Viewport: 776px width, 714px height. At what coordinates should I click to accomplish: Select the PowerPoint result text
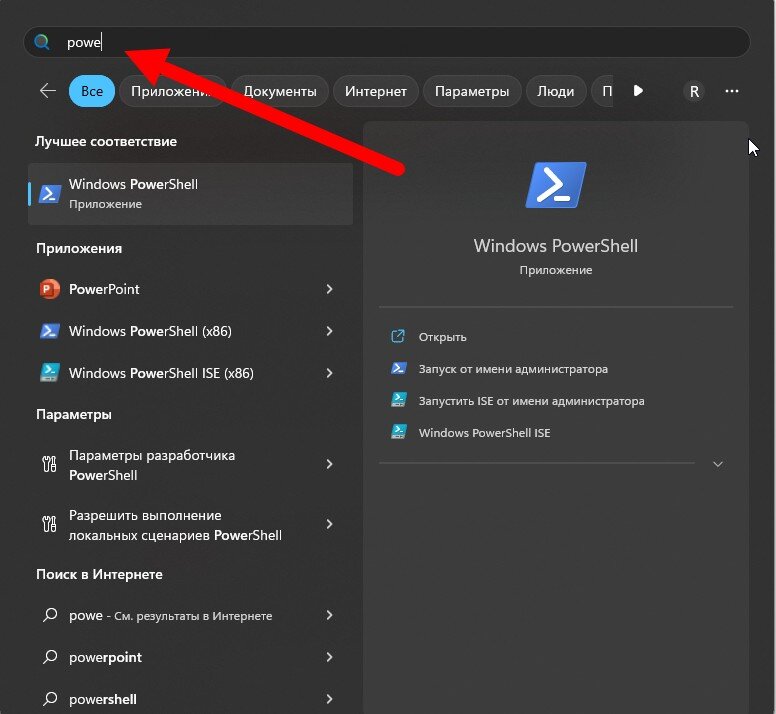(104, 289)
